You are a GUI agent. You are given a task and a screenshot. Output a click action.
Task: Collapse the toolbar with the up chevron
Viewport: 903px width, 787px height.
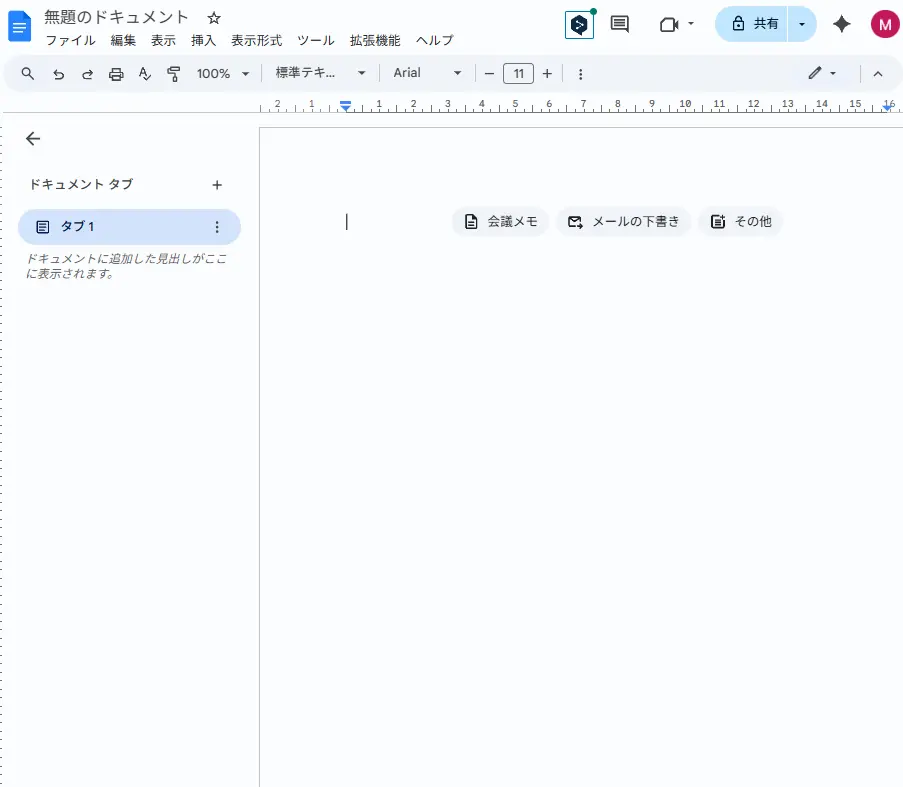click(x=878, y=74)
